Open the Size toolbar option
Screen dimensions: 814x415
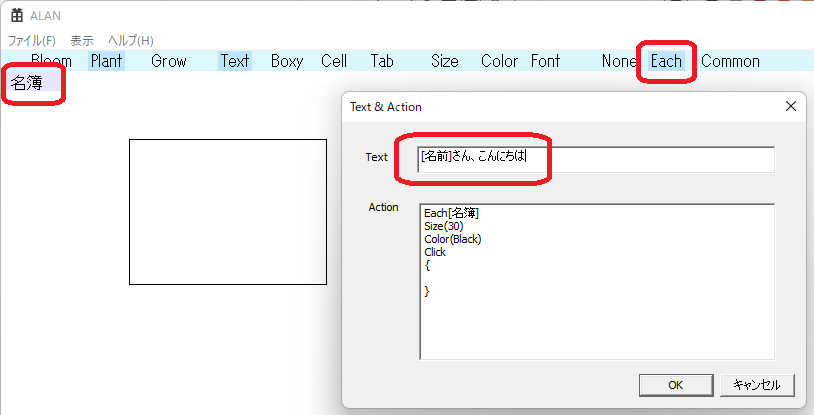[x=445, y=61]
